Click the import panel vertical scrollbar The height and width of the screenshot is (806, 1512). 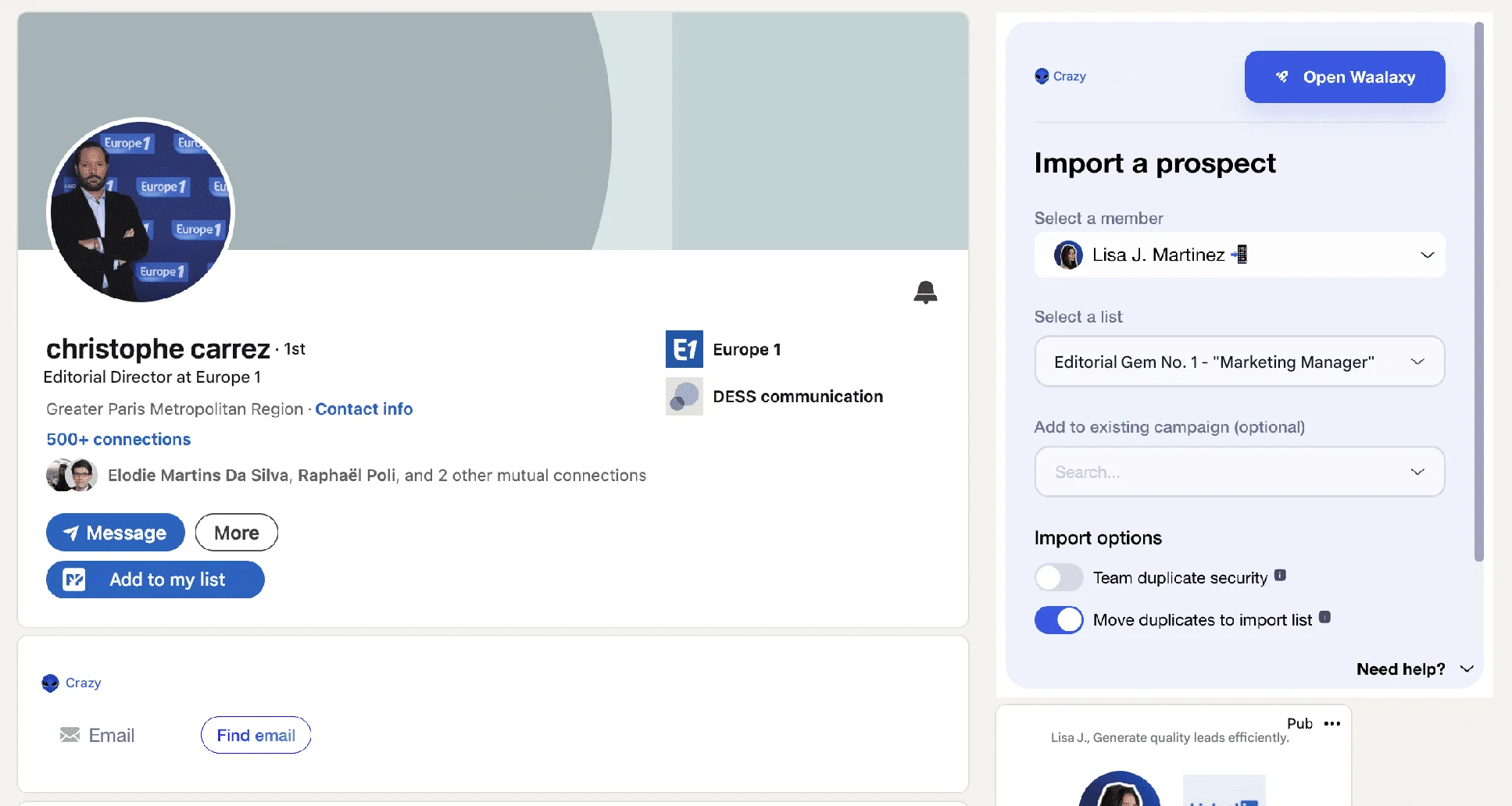tap(1478, 291)
